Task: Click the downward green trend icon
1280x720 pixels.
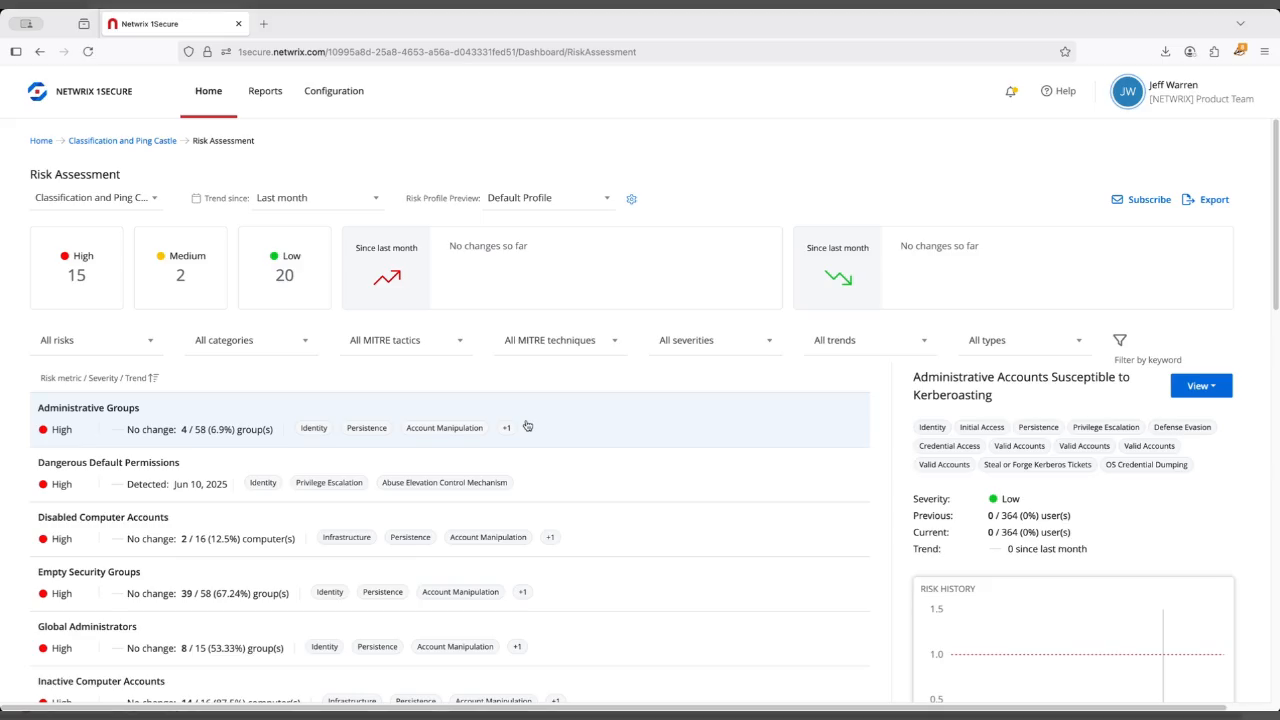Action: [x=838, y=278]
